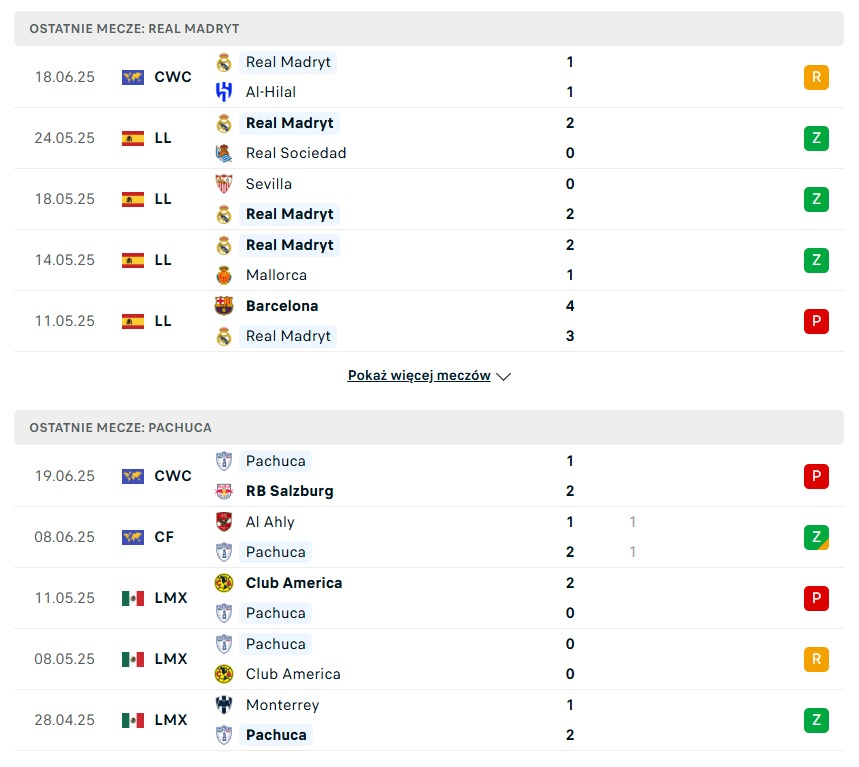Click the Club America crest on 11.05.25
Screen dimensions: 859x767
224,583
